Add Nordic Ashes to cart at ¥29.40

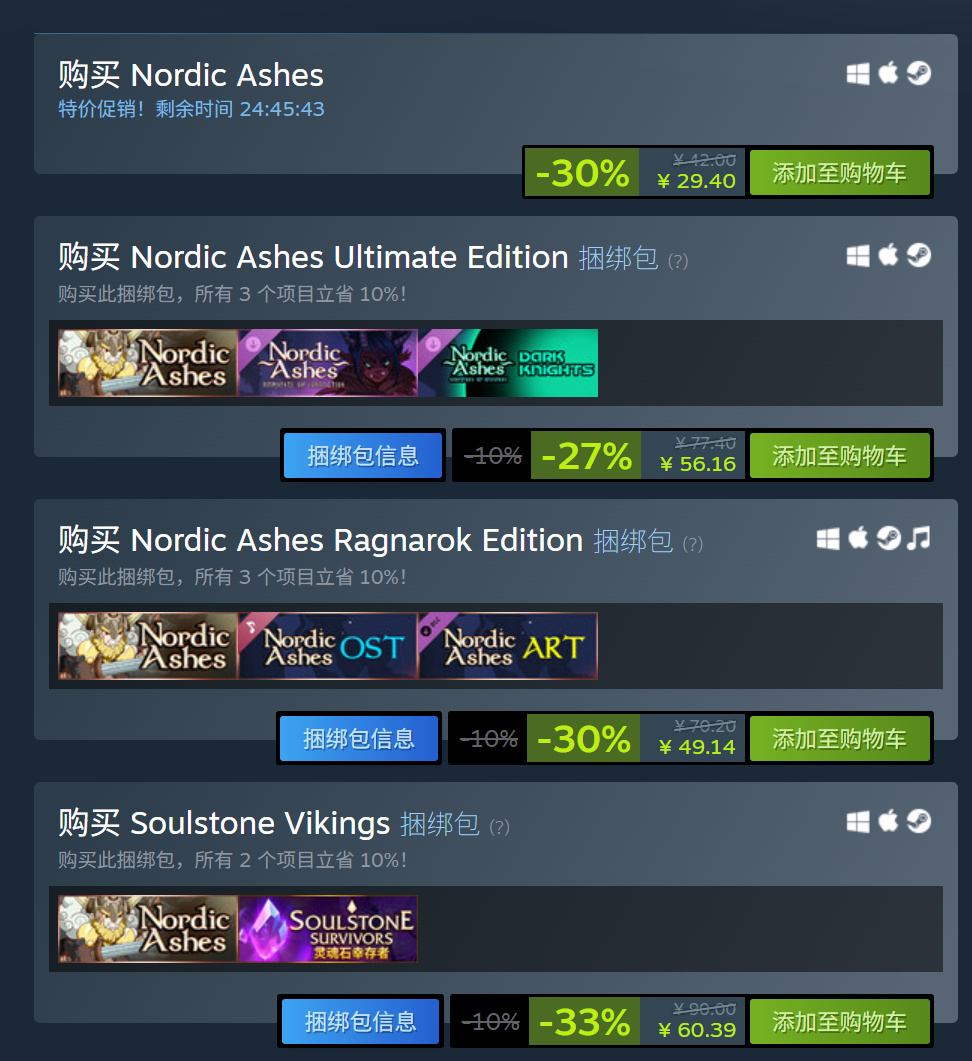click(x=839, y=173)
